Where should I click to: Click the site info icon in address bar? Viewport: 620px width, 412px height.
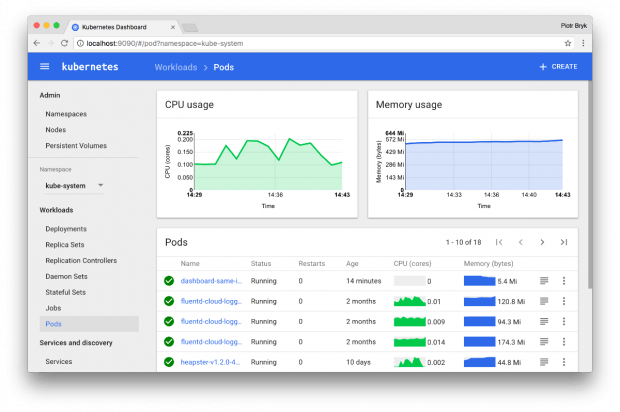point(80,43)
